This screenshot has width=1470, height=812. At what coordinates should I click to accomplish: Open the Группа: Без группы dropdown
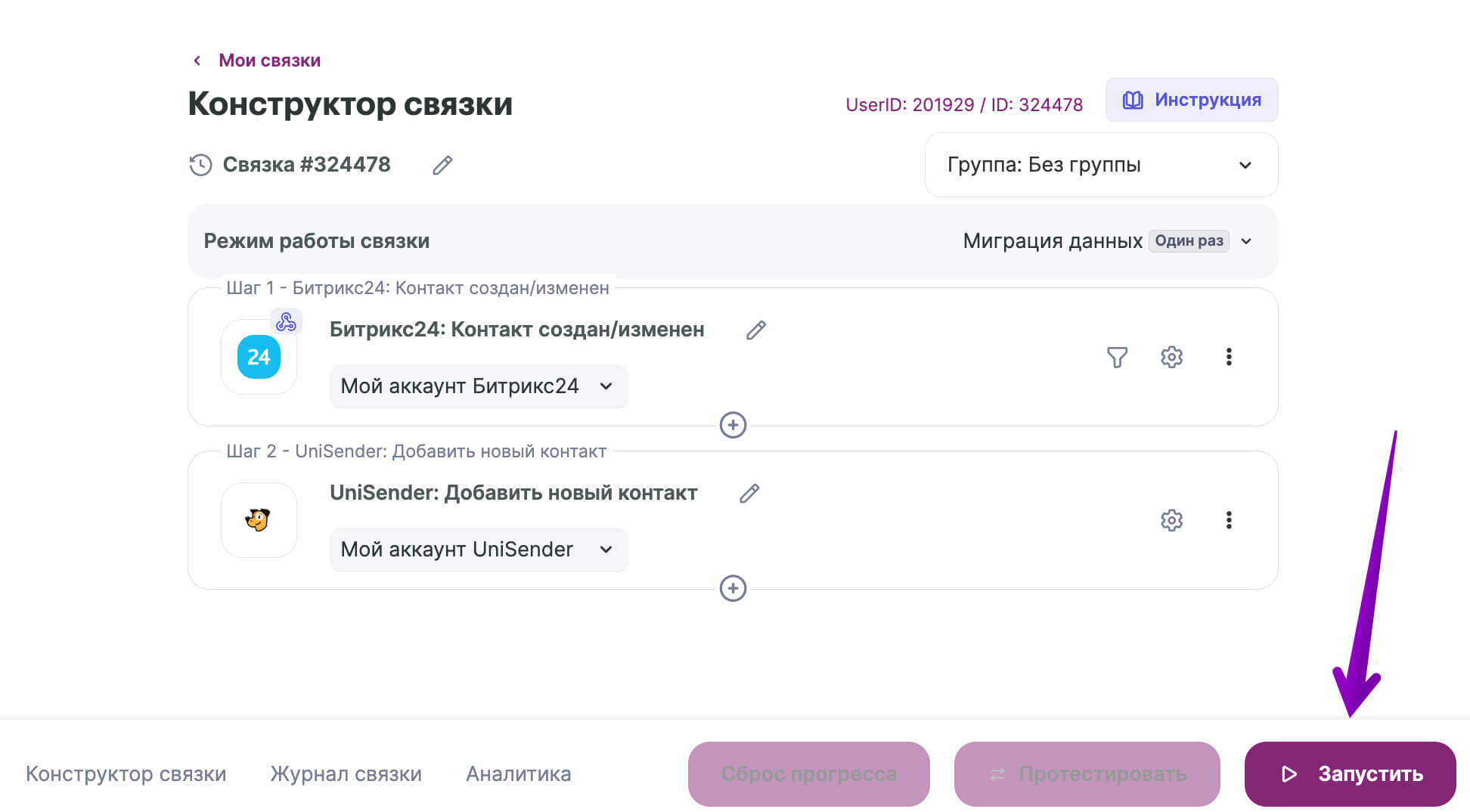coord(1101,165)
